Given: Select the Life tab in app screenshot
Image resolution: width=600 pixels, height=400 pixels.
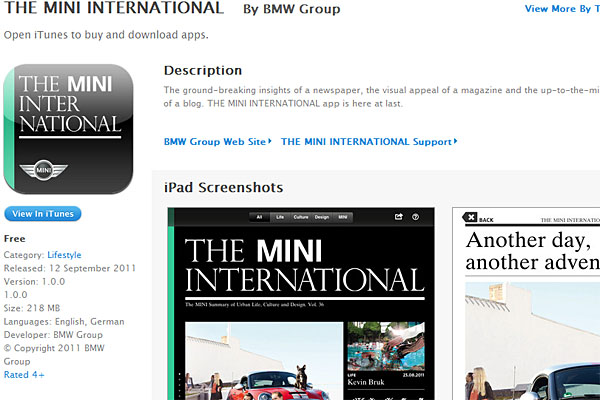Looking at the screenshot, I should pos(280,216).
